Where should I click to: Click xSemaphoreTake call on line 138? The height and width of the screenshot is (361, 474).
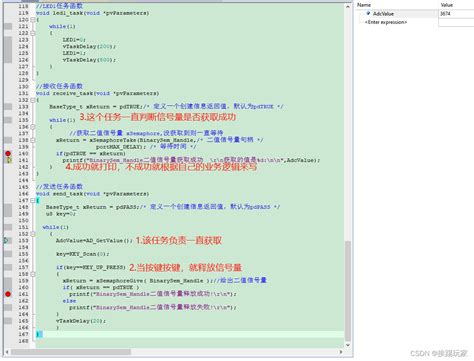(x=113, y=140)
